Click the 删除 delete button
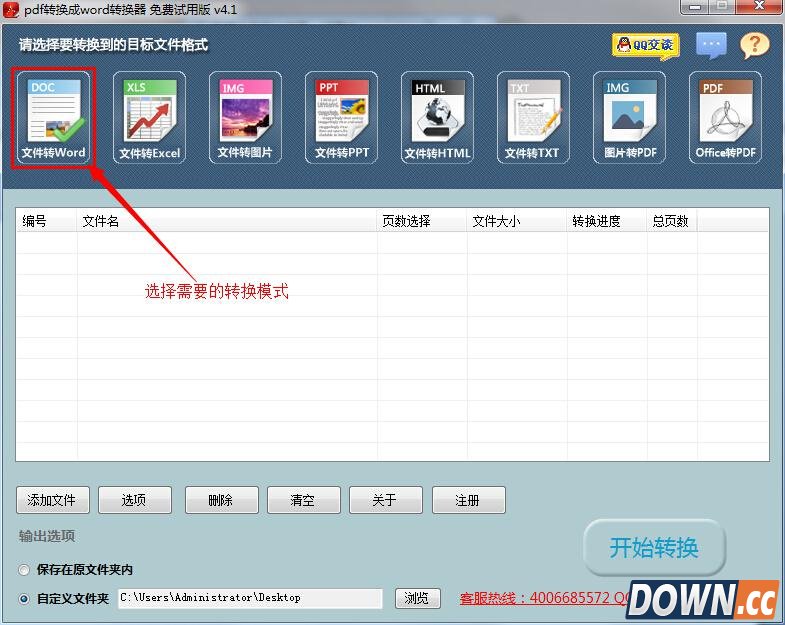Image resolution: width=785 pixels, height=625 pixels. point(222,500)
